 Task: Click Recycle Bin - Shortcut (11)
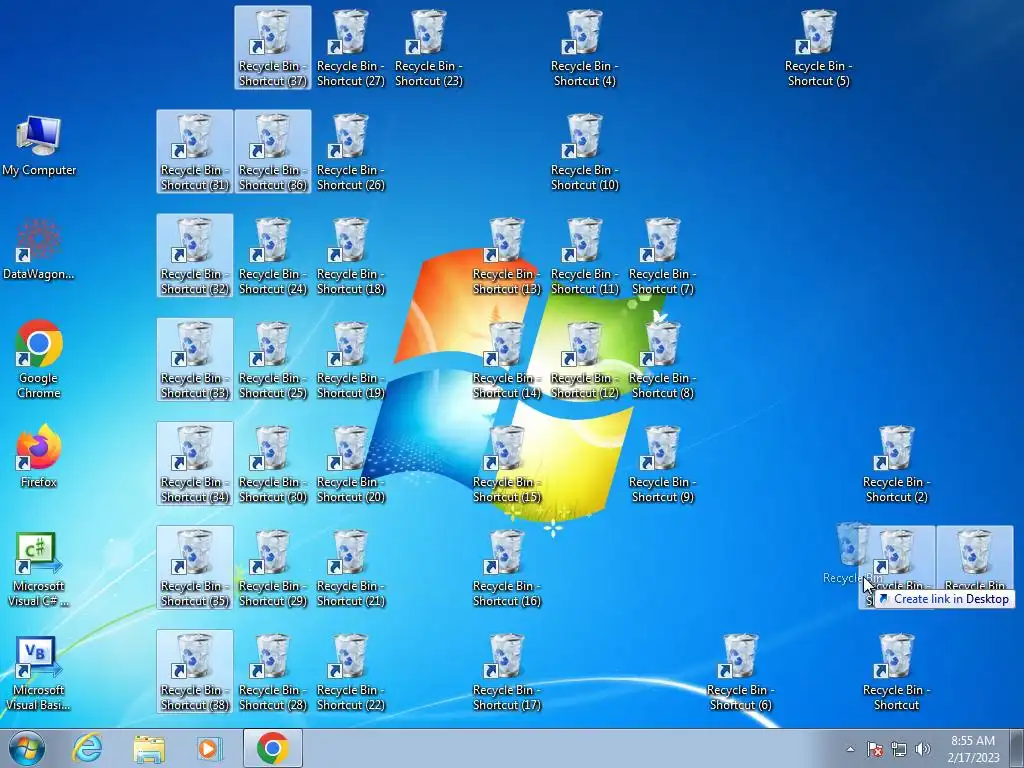click(584, 255)
